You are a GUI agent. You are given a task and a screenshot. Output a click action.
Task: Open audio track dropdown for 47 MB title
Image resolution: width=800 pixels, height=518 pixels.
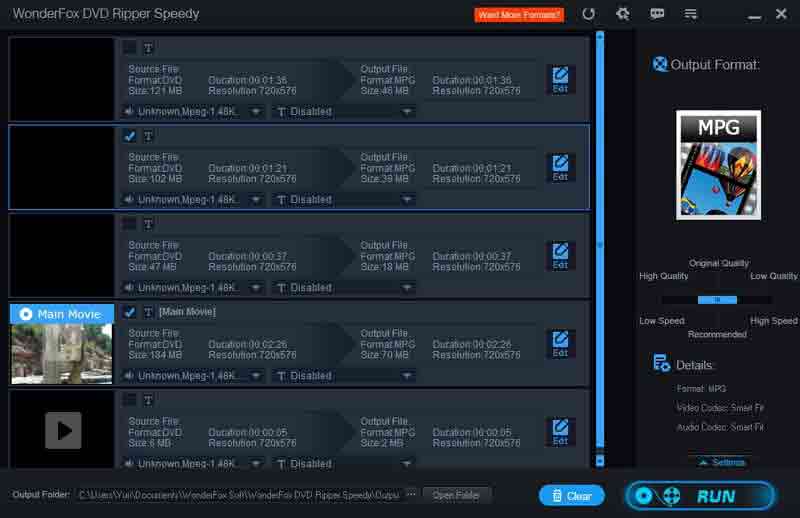coord(193,288)
